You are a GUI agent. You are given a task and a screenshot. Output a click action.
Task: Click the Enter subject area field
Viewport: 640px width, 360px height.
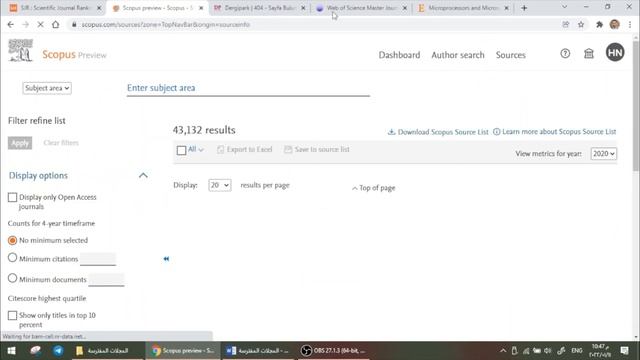(248, 88)
